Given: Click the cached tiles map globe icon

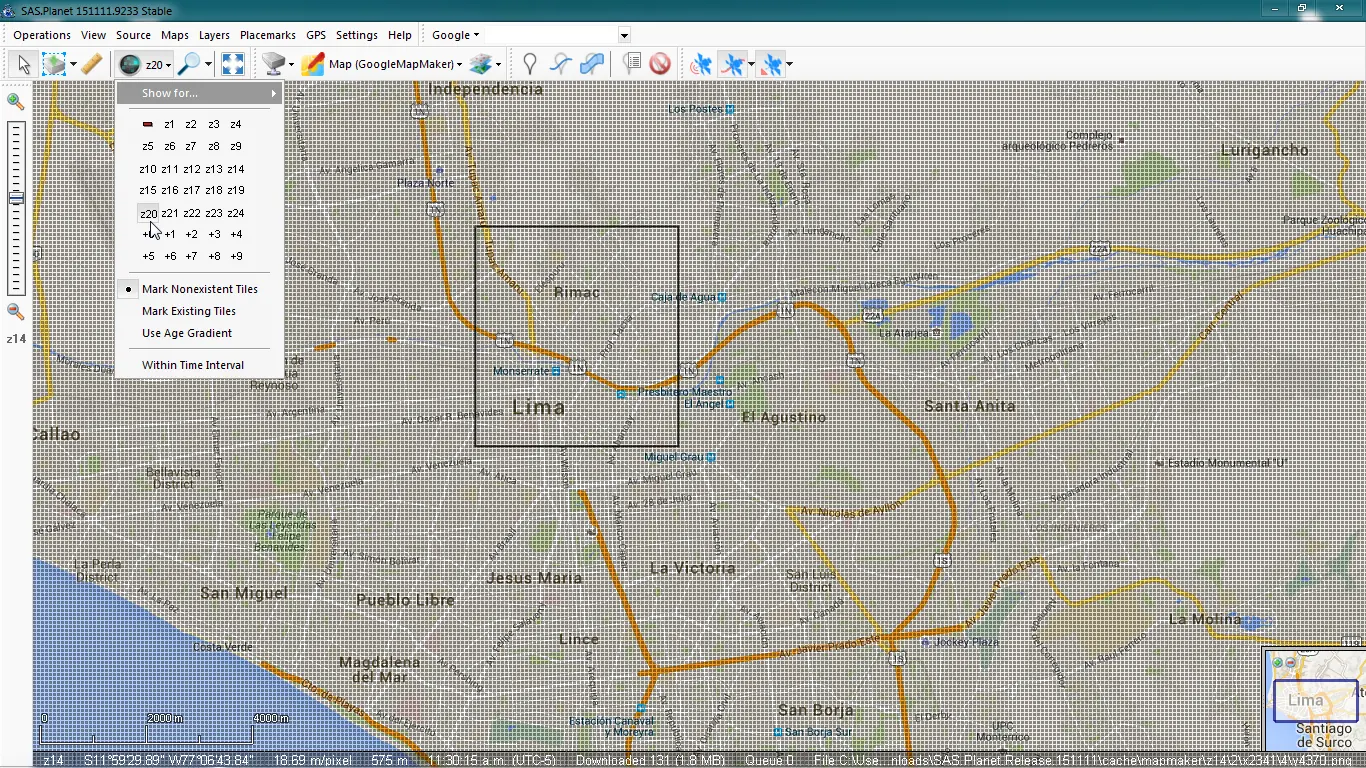Looking at the screenshot, I should click(x=129, y=65).
